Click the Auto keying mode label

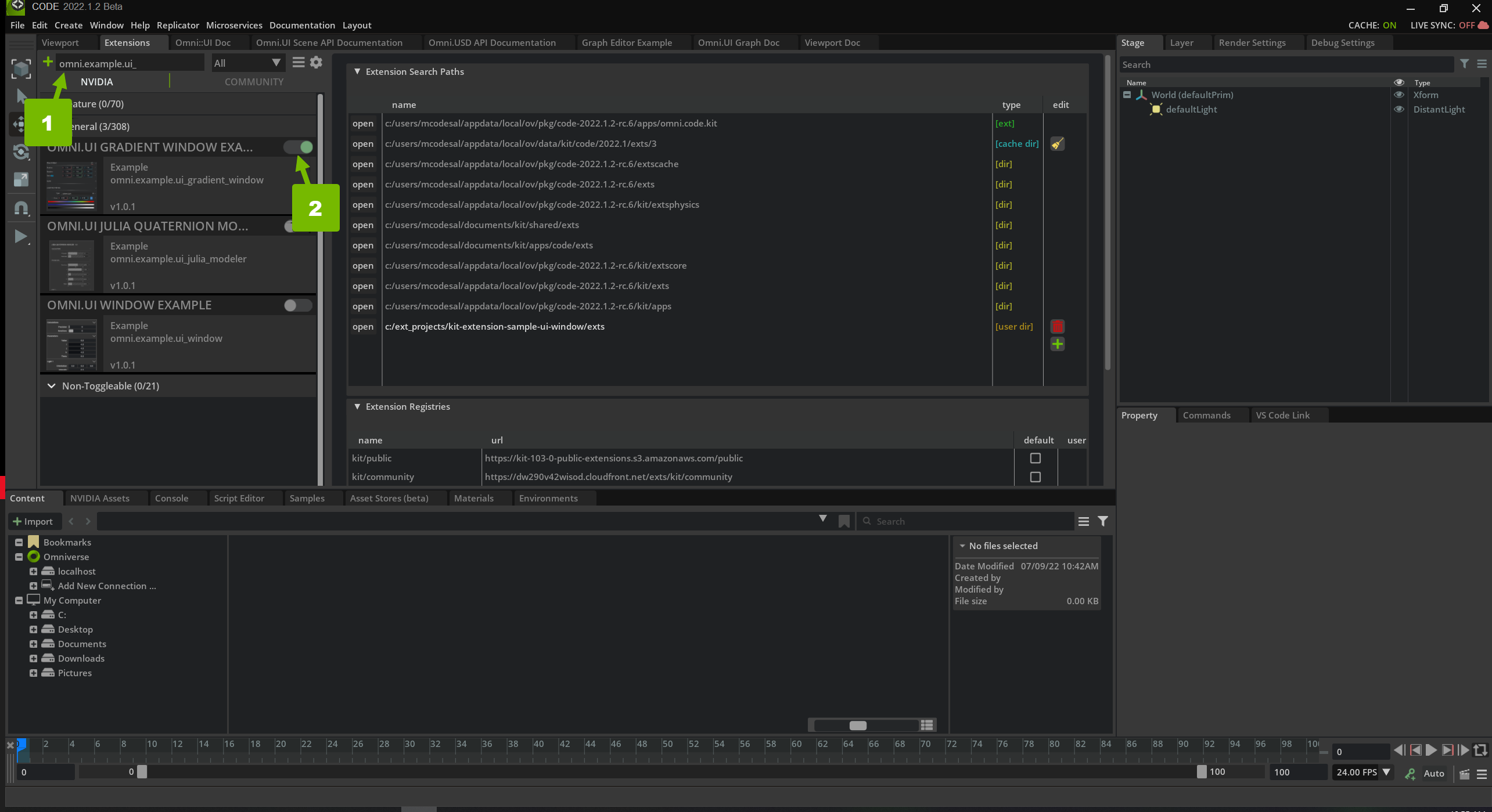coord(1433,773)
